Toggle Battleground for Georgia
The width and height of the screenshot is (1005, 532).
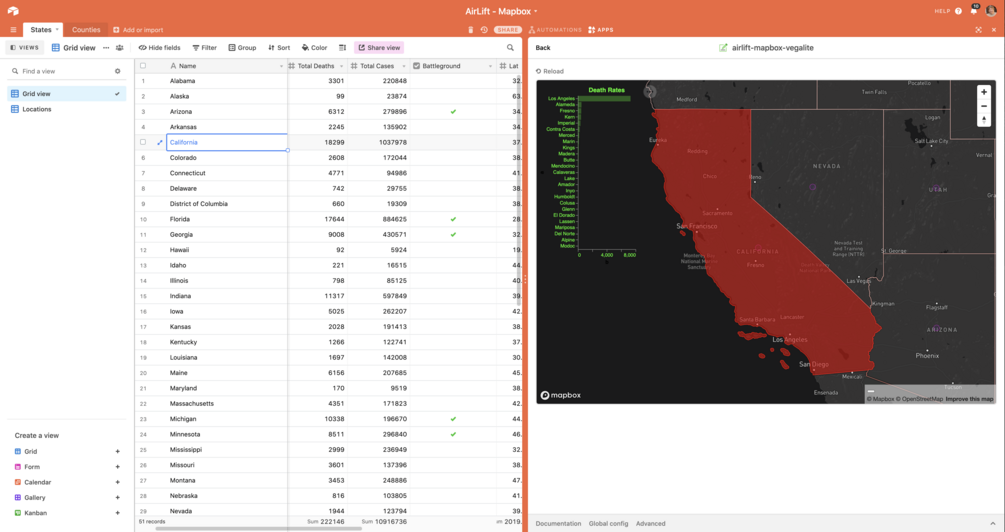point(453,235)
